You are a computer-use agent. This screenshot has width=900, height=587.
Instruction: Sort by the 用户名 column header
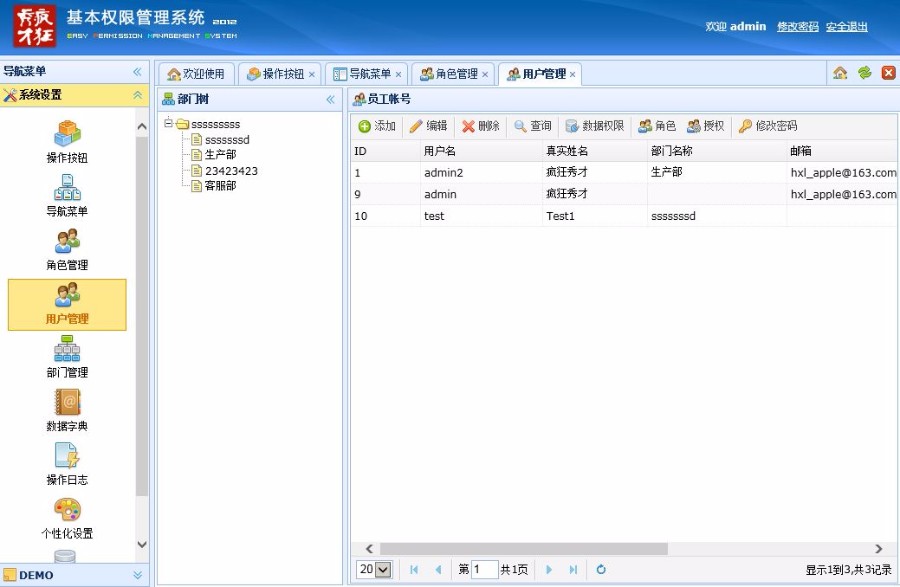pyautogui.click(x=481, y=151)
